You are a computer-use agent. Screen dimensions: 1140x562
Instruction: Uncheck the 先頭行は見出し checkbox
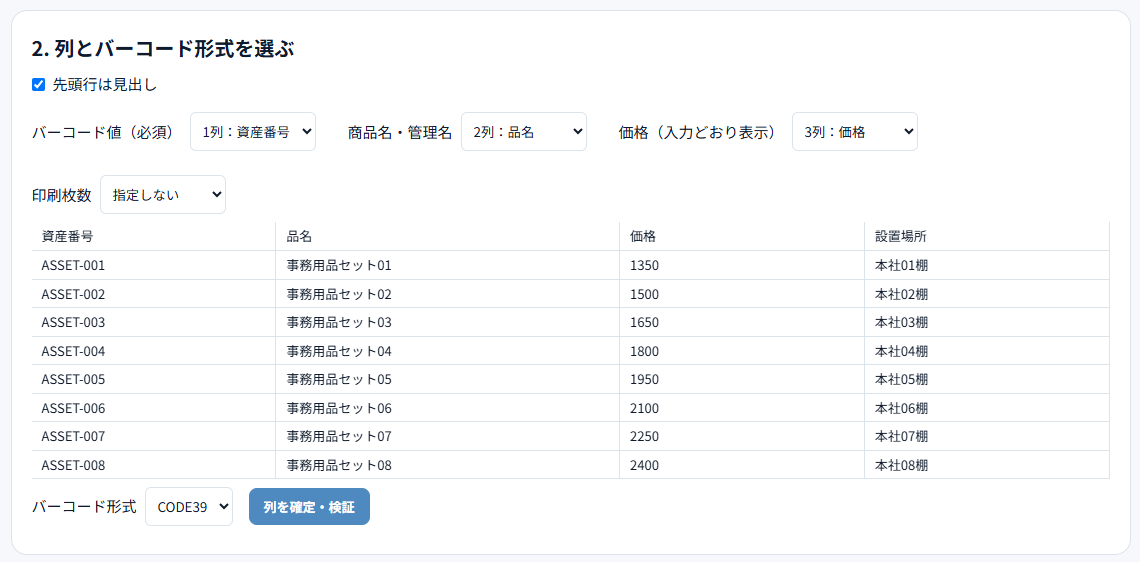click(39, 85)
